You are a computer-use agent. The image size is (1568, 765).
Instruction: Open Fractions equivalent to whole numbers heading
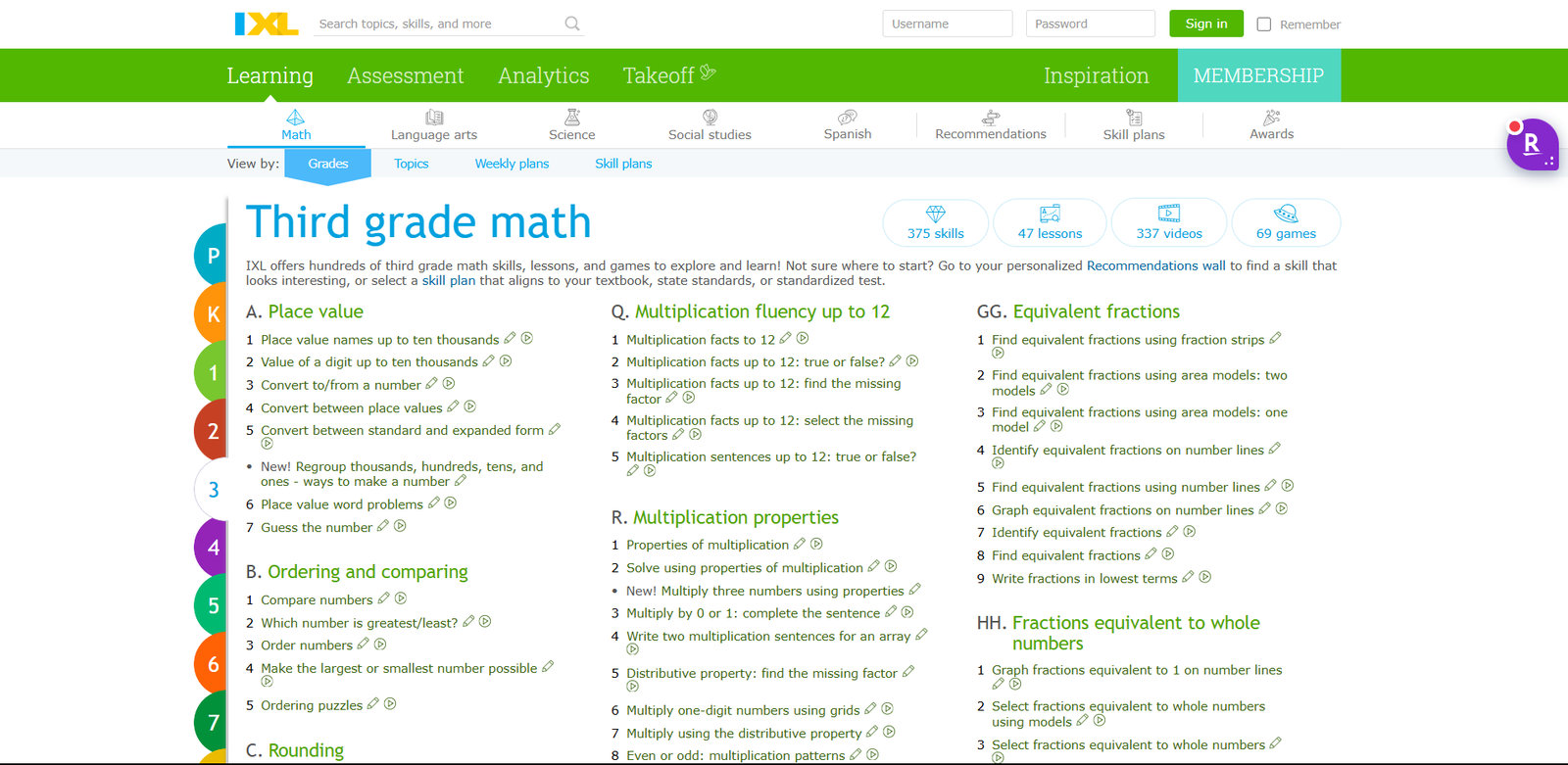coord(1136,633)
